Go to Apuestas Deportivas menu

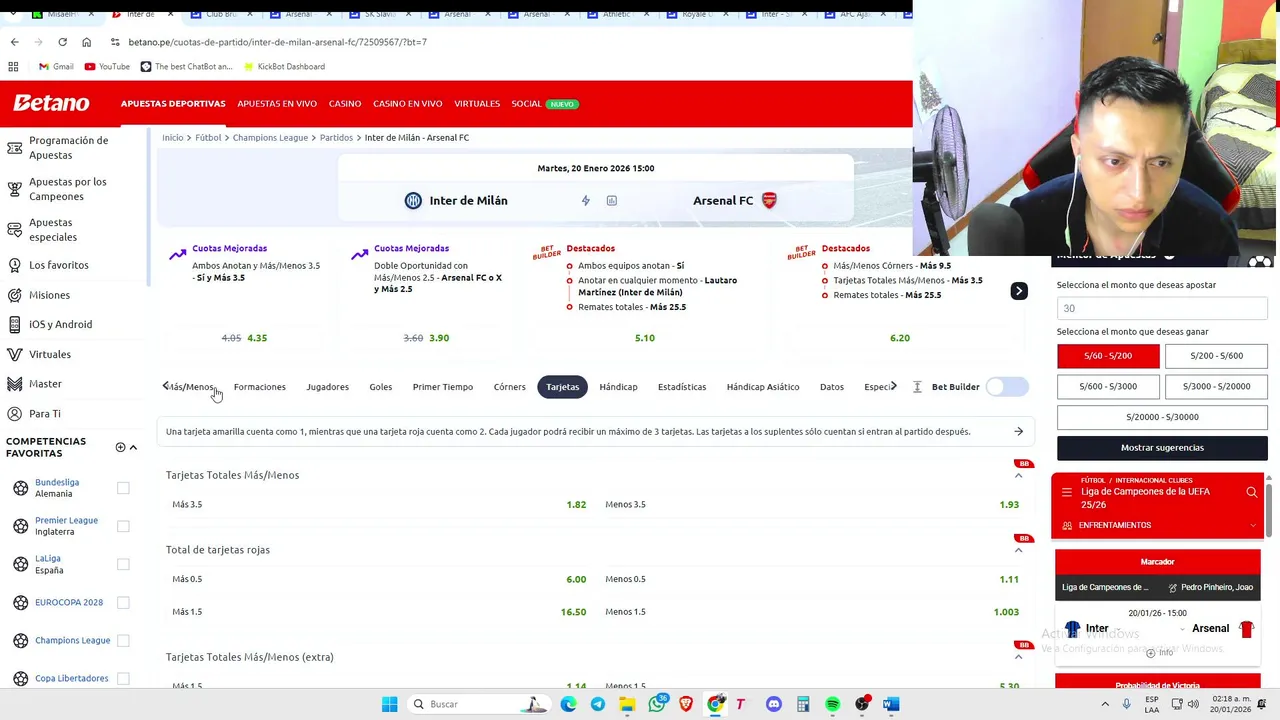pos(173,104)
